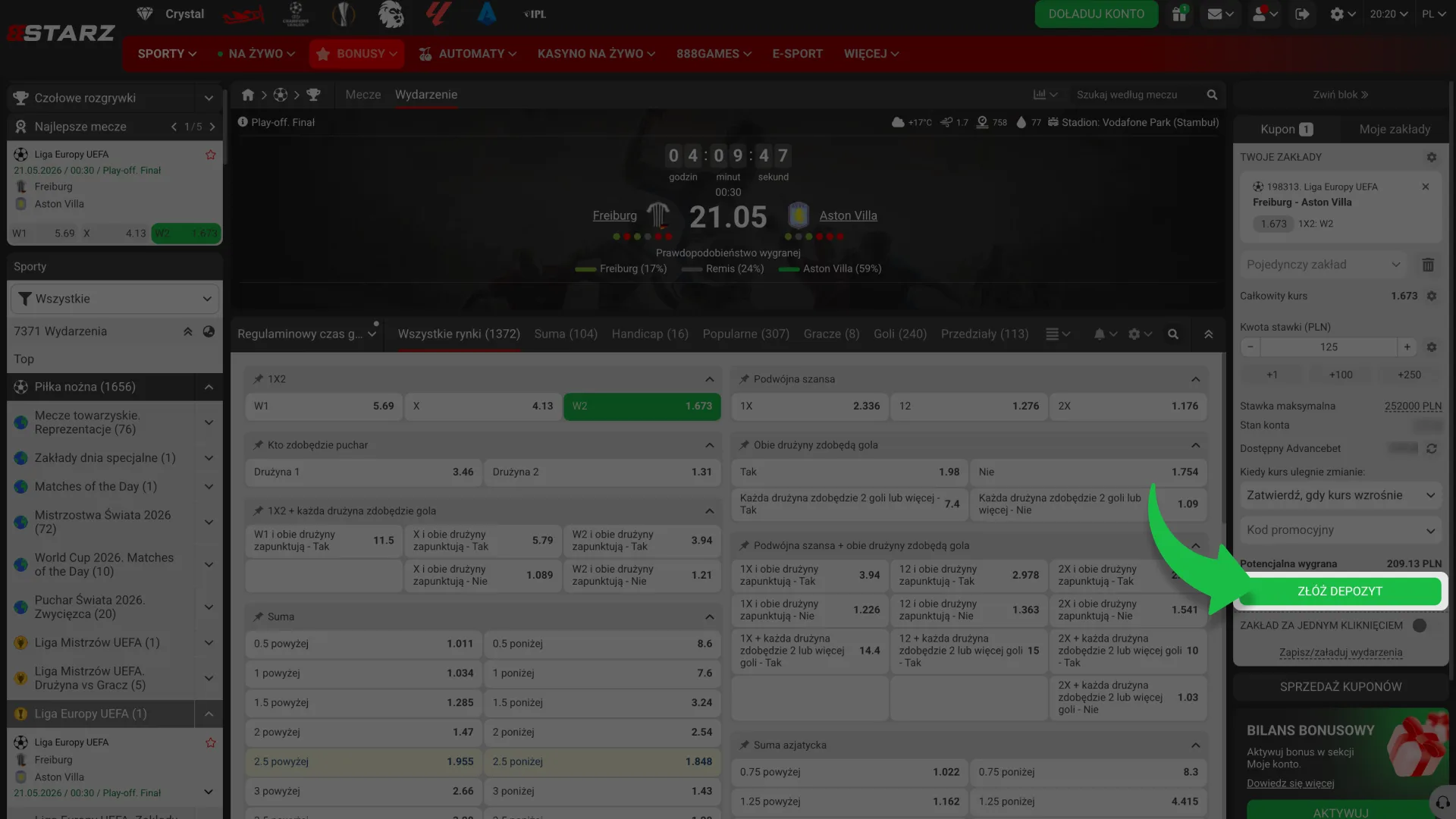Image resolution: width=1456 pixels, height=819 pixels.
Task: Clear the coupon with the trash icon
Action: click(1428, 265)
